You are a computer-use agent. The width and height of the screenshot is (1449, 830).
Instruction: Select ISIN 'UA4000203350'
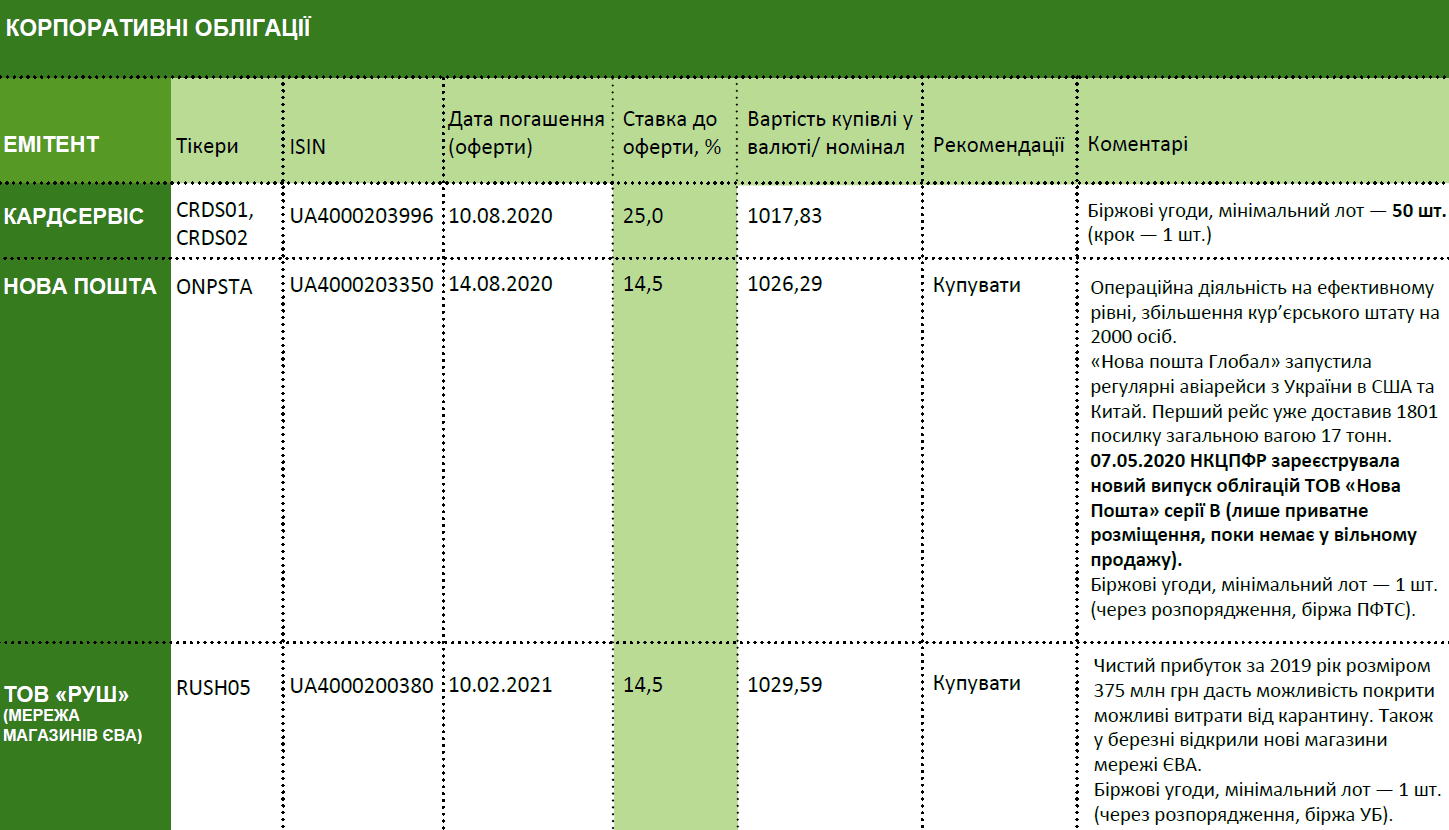[x=362, y=285]
